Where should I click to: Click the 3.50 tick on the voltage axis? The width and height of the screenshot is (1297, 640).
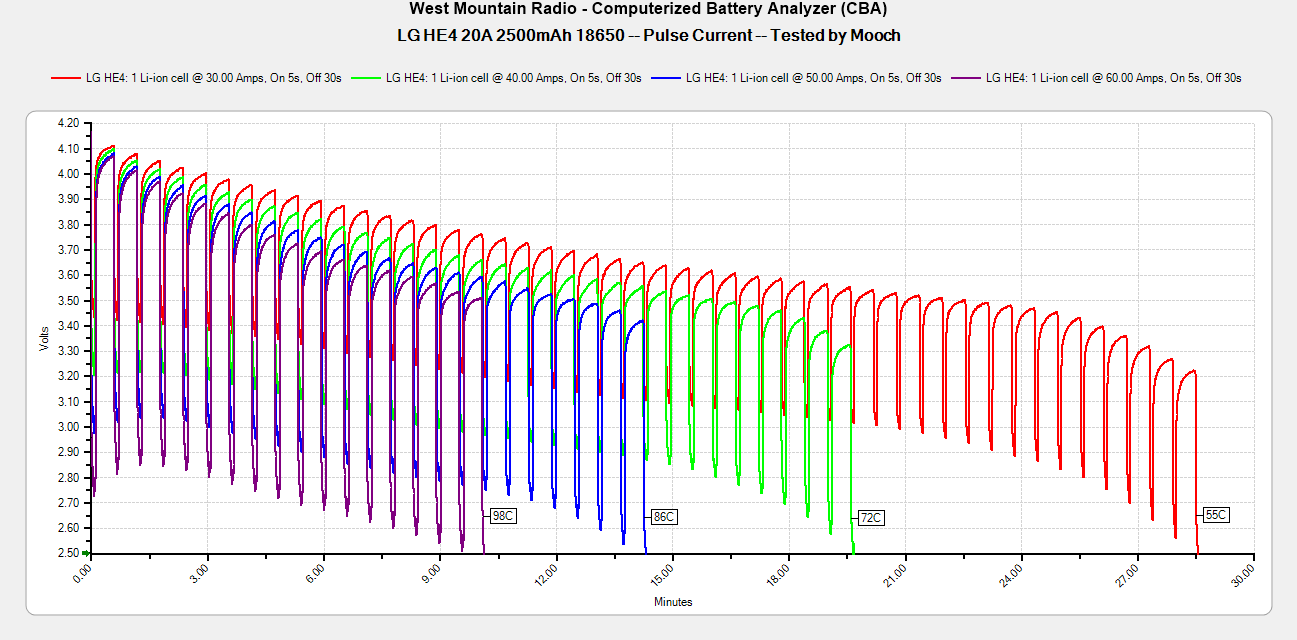point(68,300)
